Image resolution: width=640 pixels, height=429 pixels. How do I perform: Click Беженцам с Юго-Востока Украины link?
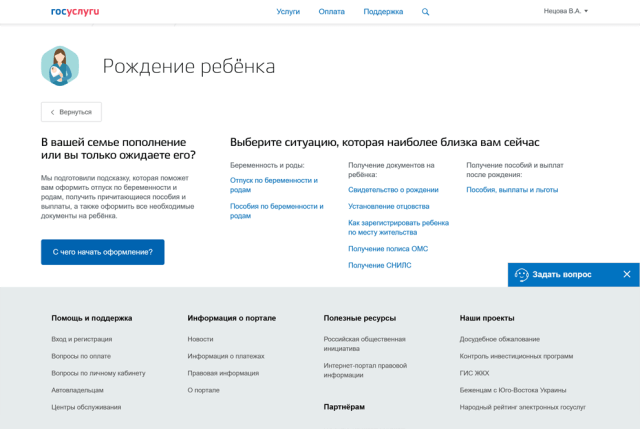pyautogui.click(x=513, y=390)
